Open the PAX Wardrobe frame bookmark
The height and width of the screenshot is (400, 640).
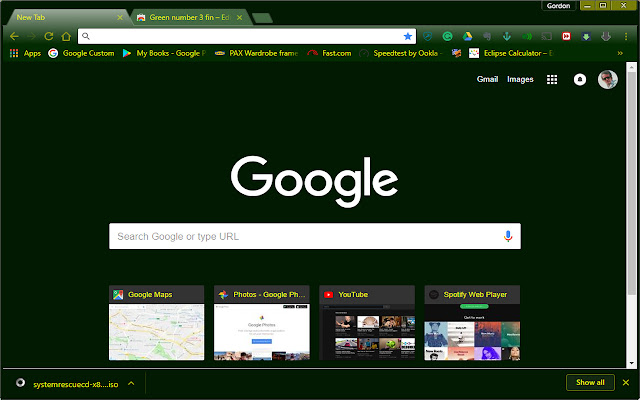(x=257, y=53)
